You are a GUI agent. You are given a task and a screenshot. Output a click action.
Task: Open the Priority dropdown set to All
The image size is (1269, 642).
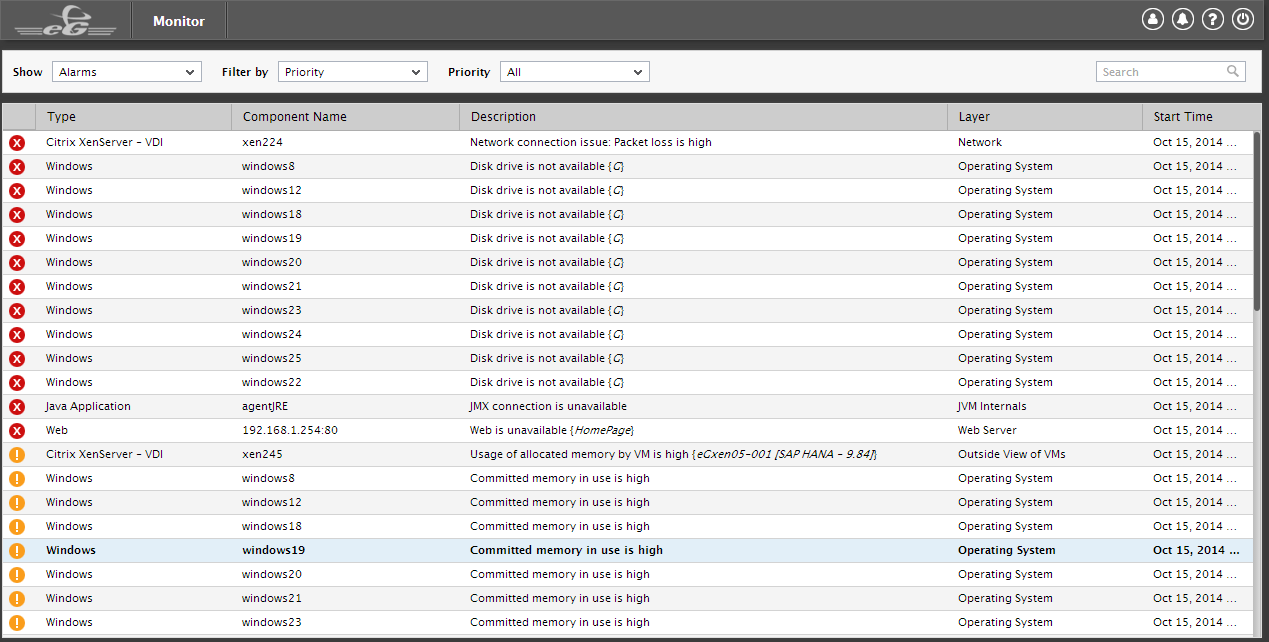point(575,72)
